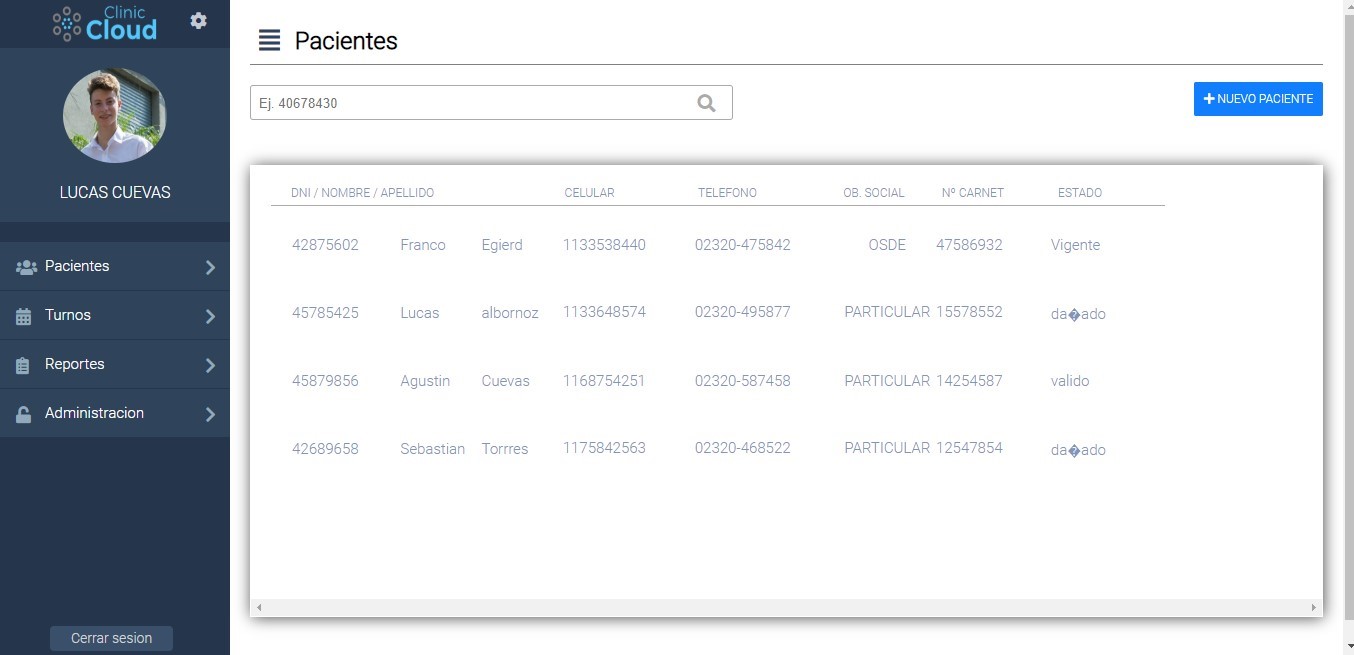Screen dimensions: 1354x655
Task: Open the Turnos menu item
Action: 115,315
